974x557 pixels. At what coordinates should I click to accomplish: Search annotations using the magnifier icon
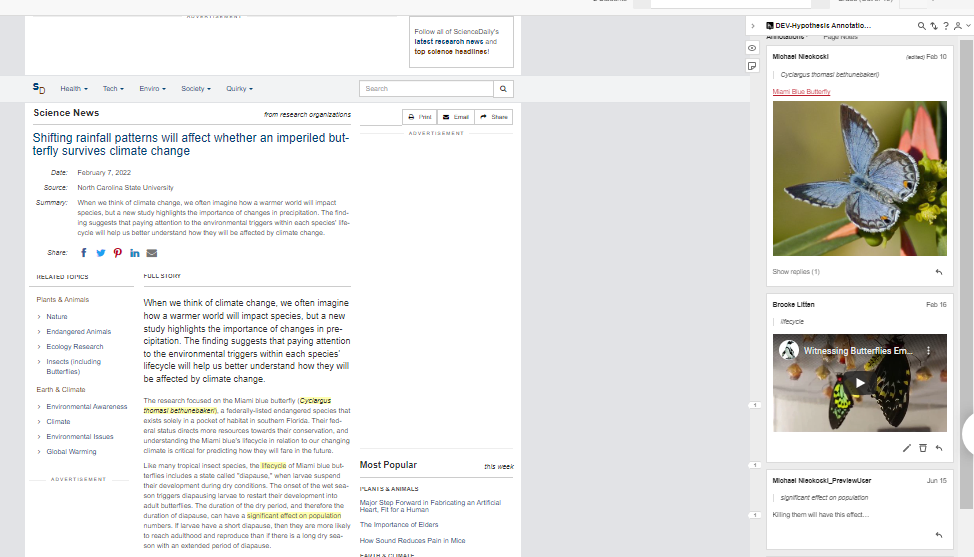(921, 26)
